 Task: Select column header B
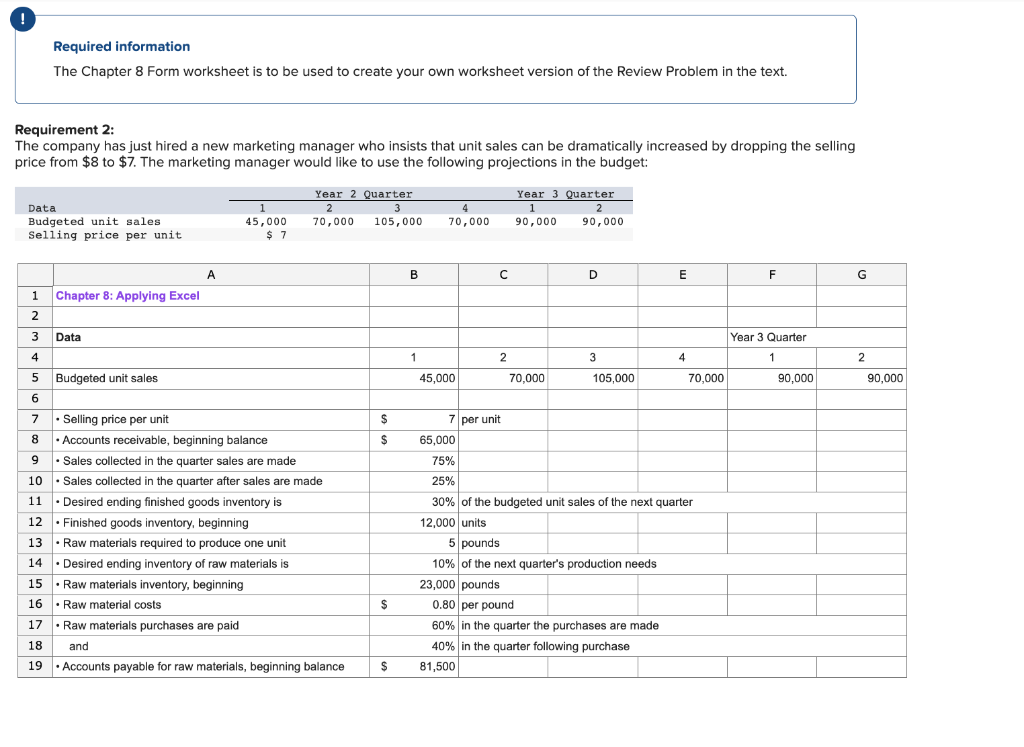click(413, 274)
